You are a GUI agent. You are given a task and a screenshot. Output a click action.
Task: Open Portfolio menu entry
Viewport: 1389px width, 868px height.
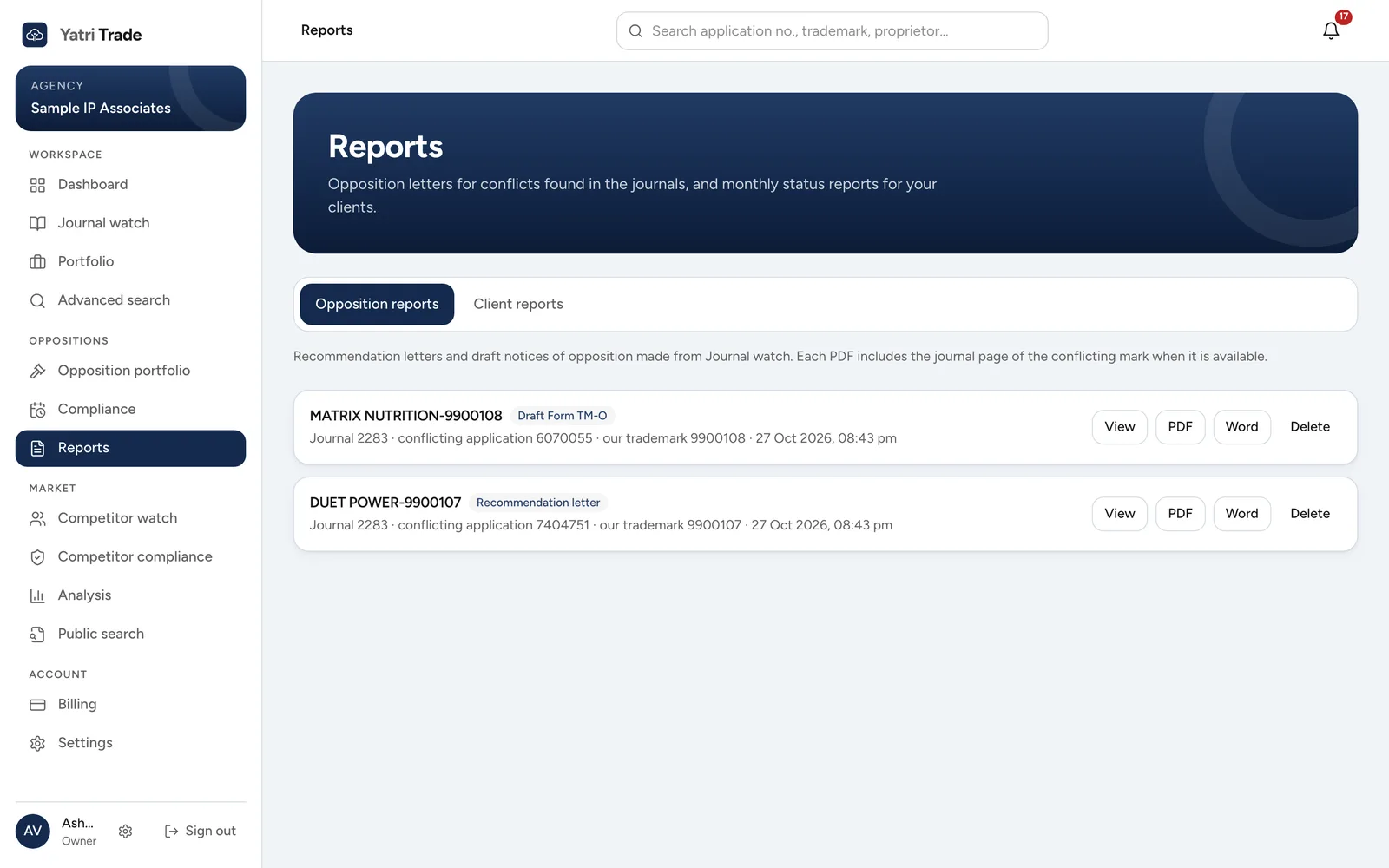[x=130, y=262]
